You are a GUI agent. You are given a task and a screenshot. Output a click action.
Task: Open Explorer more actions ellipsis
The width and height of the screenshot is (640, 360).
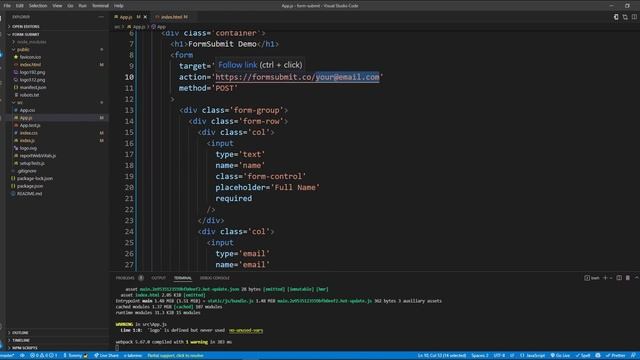[101, 17]
